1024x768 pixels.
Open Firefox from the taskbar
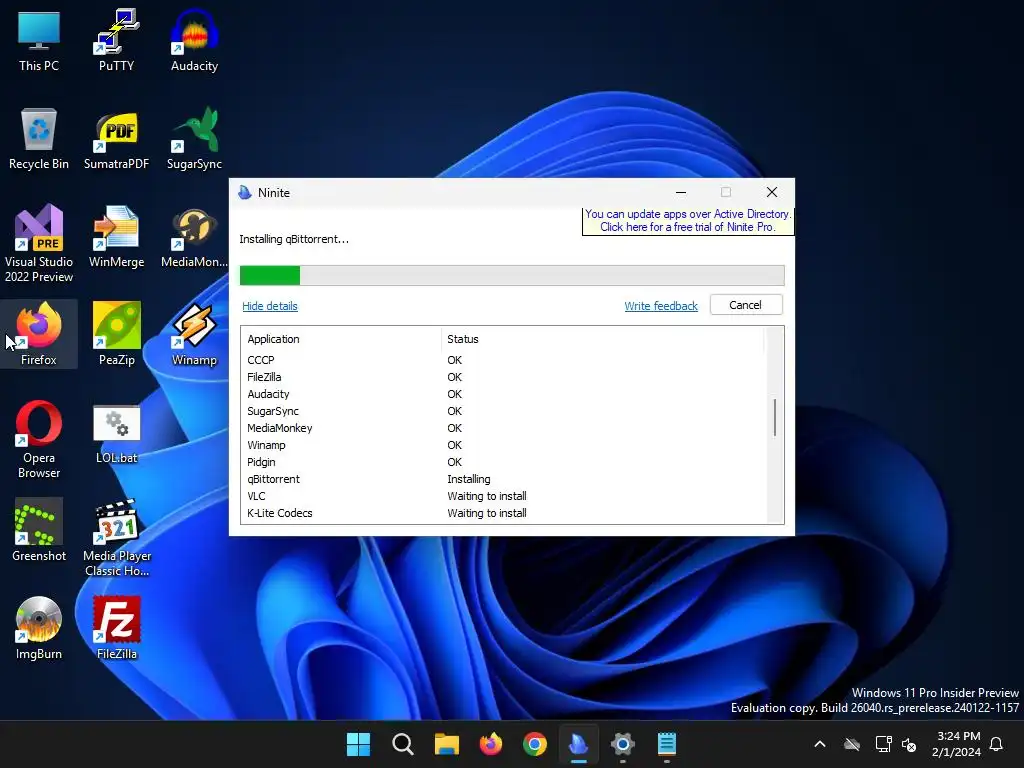[x=490, y=744]
